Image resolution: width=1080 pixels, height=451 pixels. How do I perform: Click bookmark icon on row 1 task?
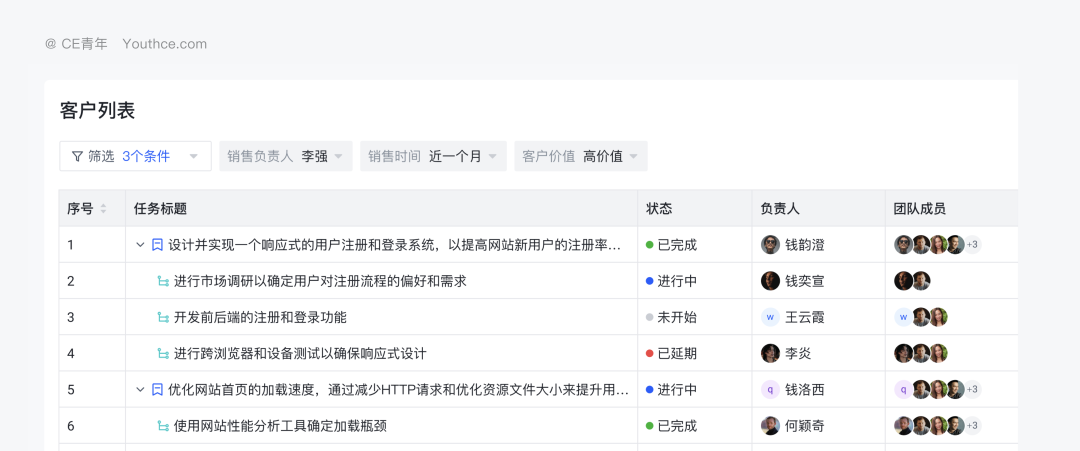157,245
